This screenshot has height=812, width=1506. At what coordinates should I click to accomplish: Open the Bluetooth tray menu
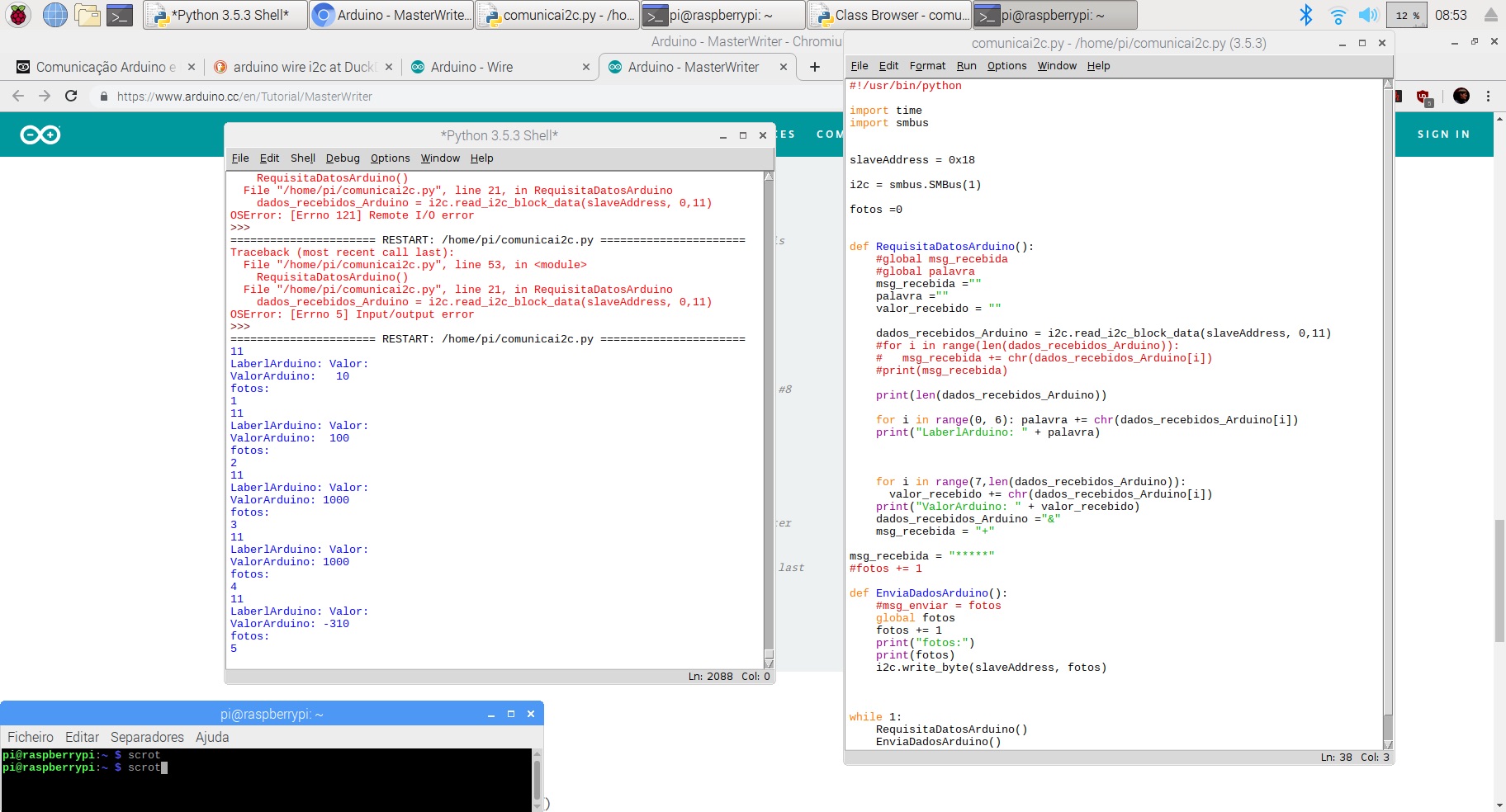click(1305, 15)
